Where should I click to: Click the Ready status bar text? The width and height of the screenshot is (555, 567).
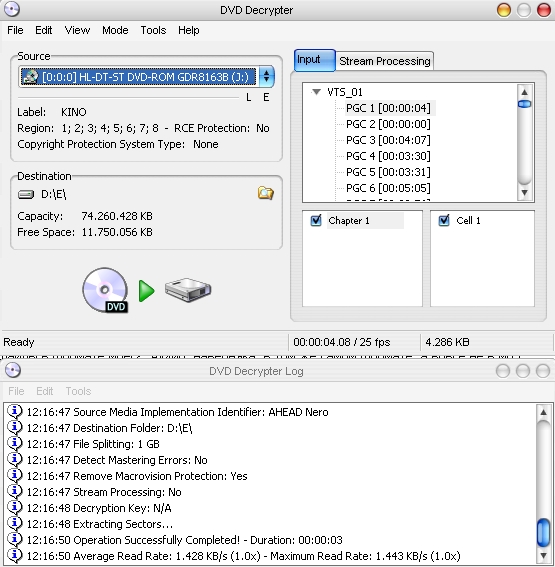pyautogui.click(x=19, y=342)
